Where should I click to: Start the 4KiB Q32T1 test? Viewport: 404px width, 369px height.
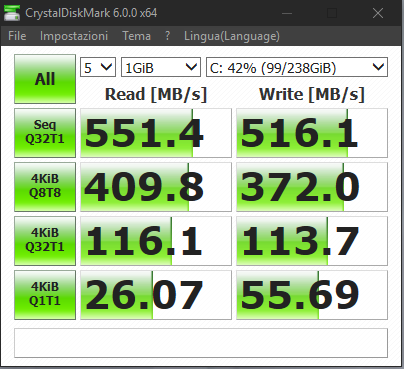point(45,241)
